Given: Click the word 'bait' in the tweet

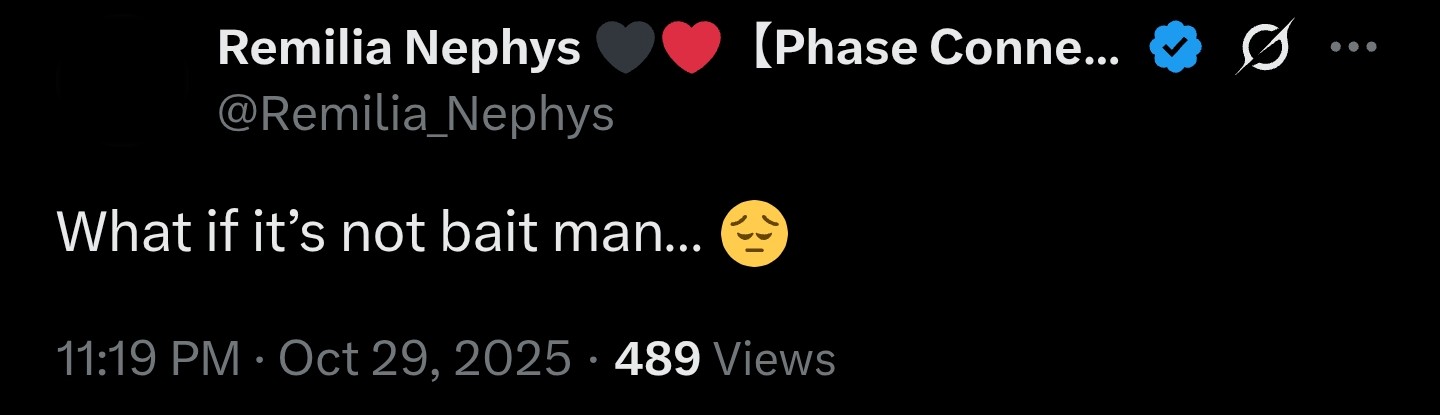Looking at the screenshot, I should coord(506,233).
